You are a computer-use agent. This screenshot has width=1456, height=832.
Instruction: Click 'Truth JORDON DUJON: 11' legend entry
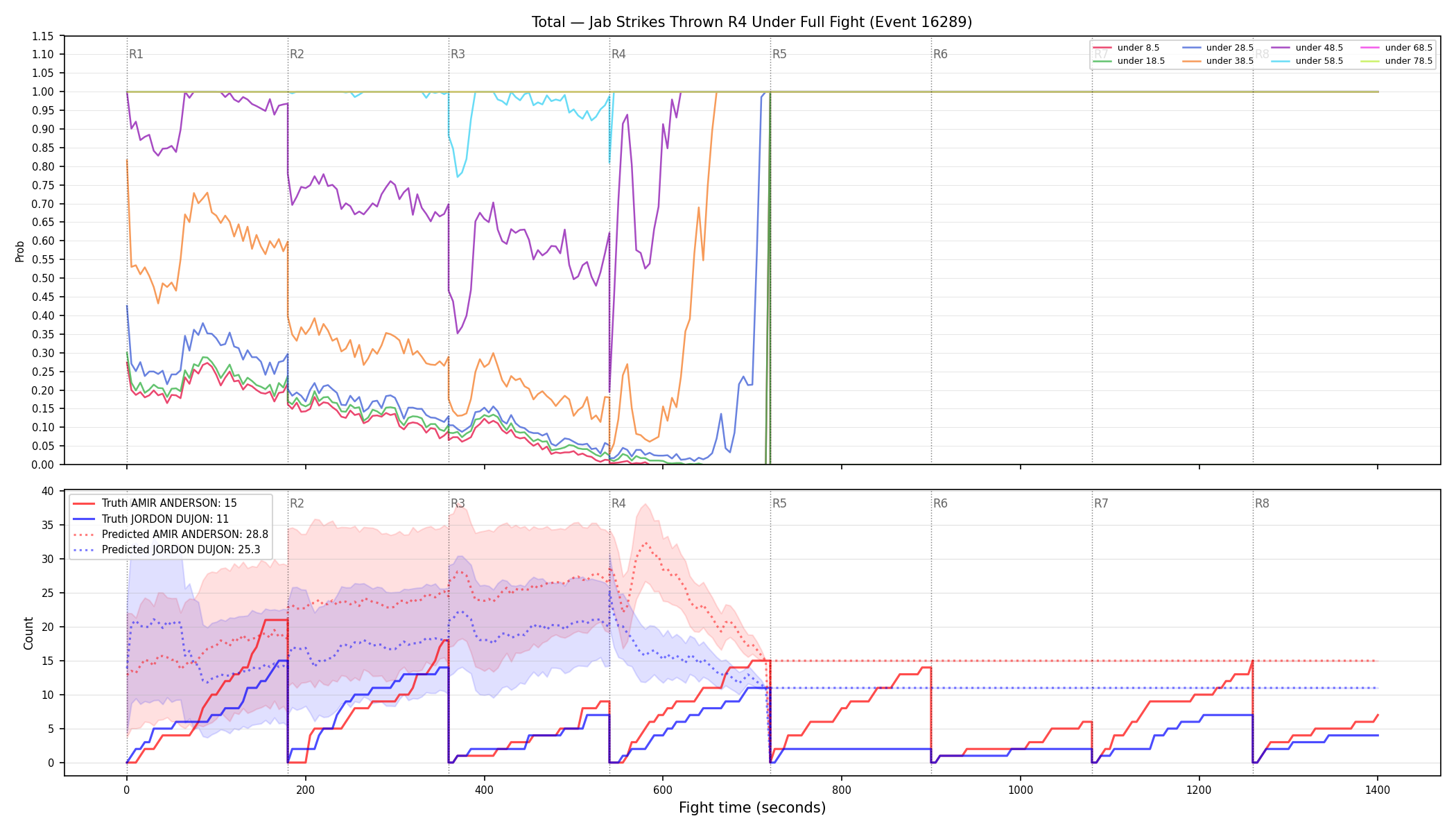[x=150, y=519]
